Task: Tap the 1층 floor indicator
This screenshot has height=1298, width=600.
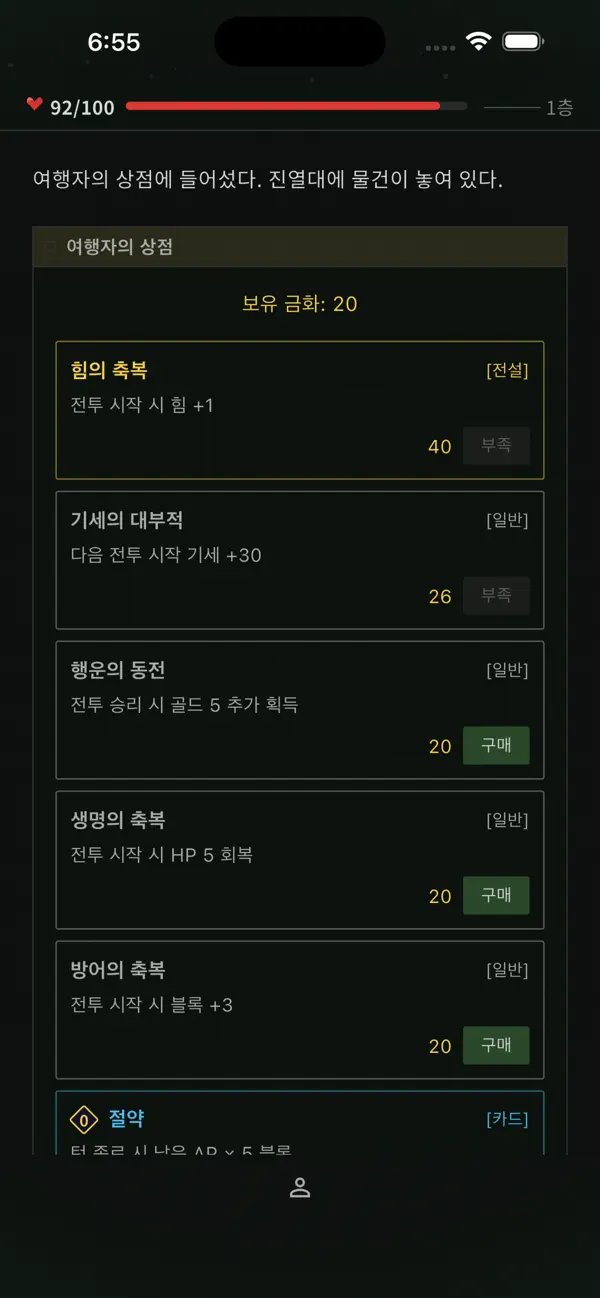Action: [559, 108]
